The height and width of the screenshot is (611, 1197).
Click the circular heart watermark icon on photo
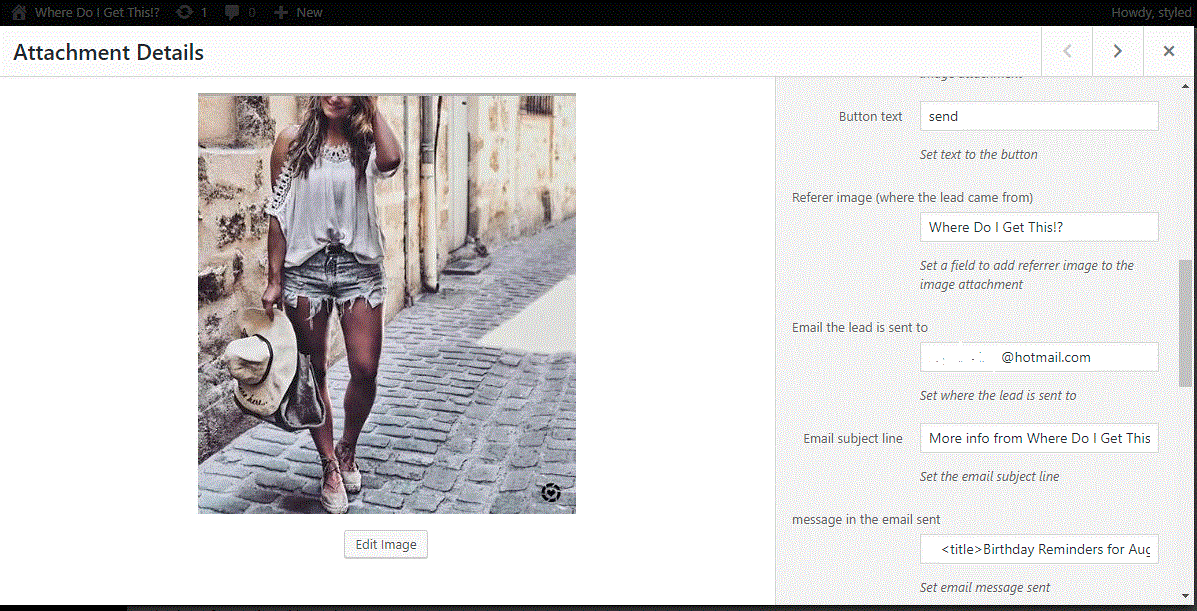click(551, 493)
